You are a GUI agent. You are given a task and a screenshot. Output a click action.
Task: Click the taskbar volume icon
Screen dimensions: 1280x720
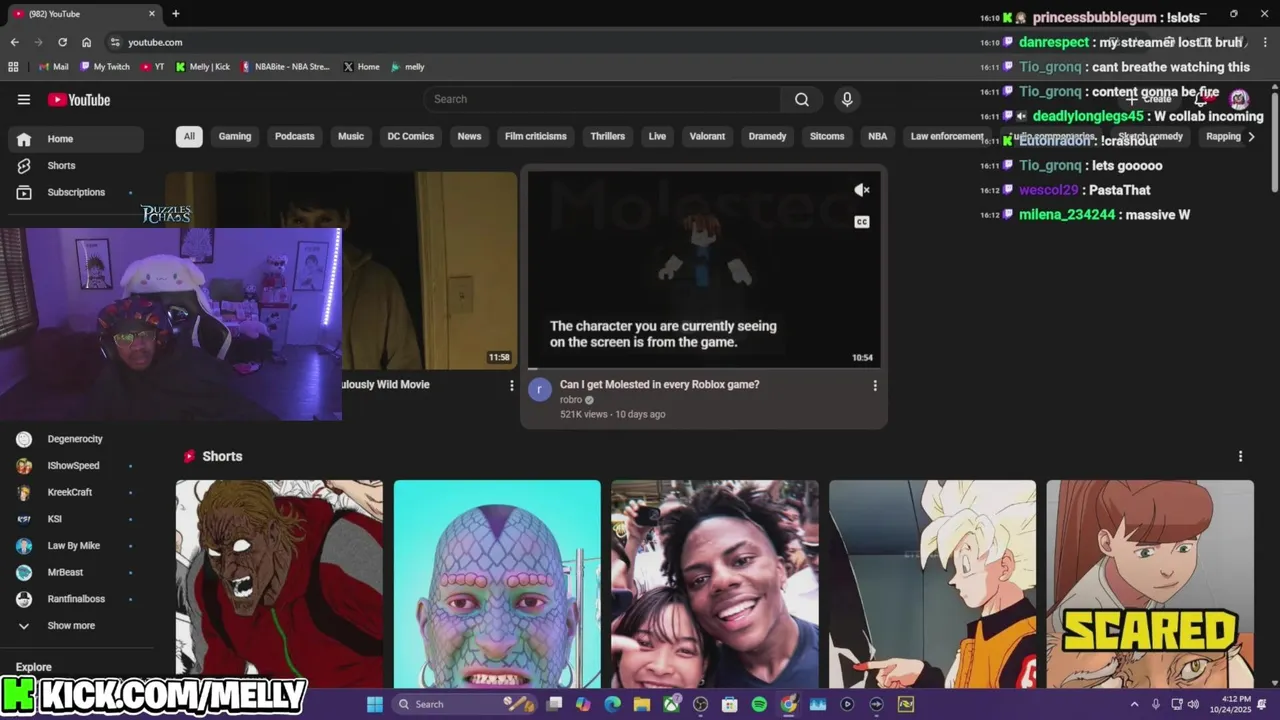click(1193, 704)
